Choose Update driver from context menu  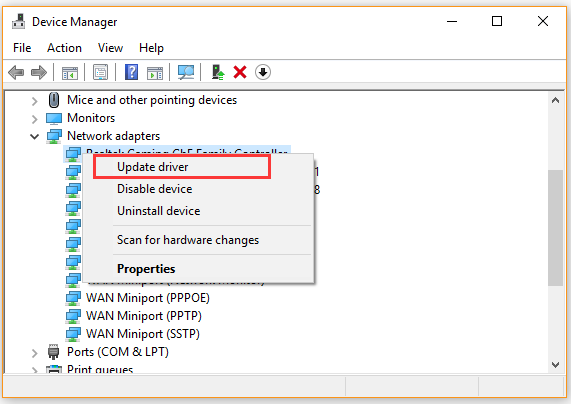[153, 167]
